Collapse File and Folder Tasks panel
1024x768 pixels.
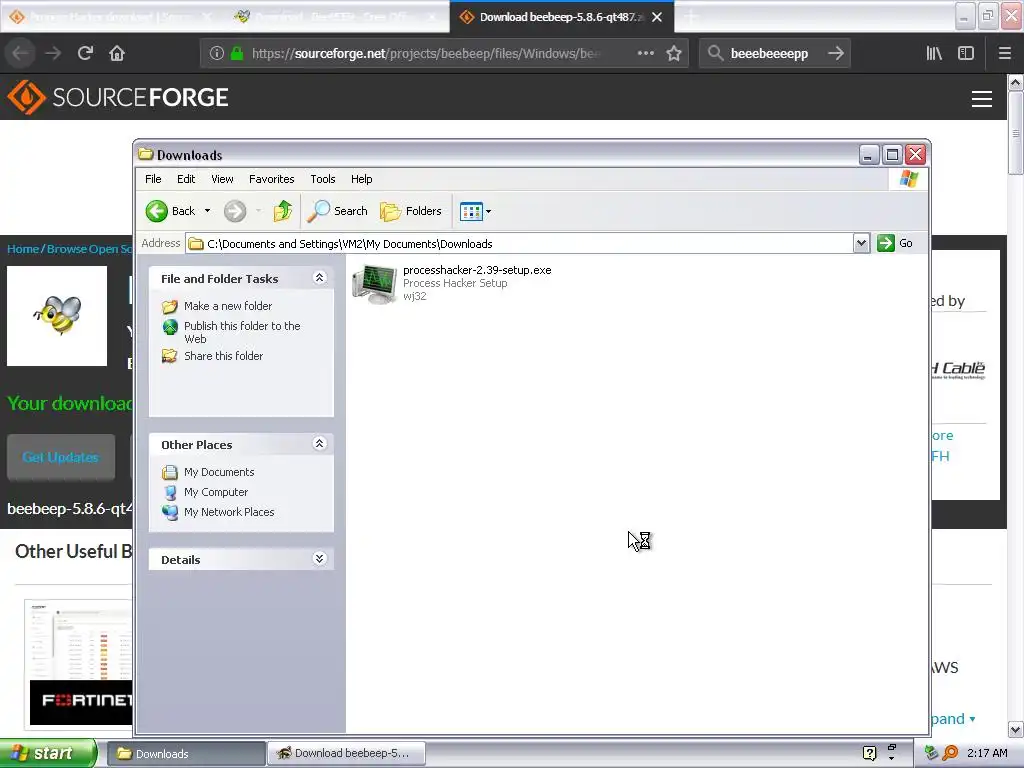click(319, 278)
